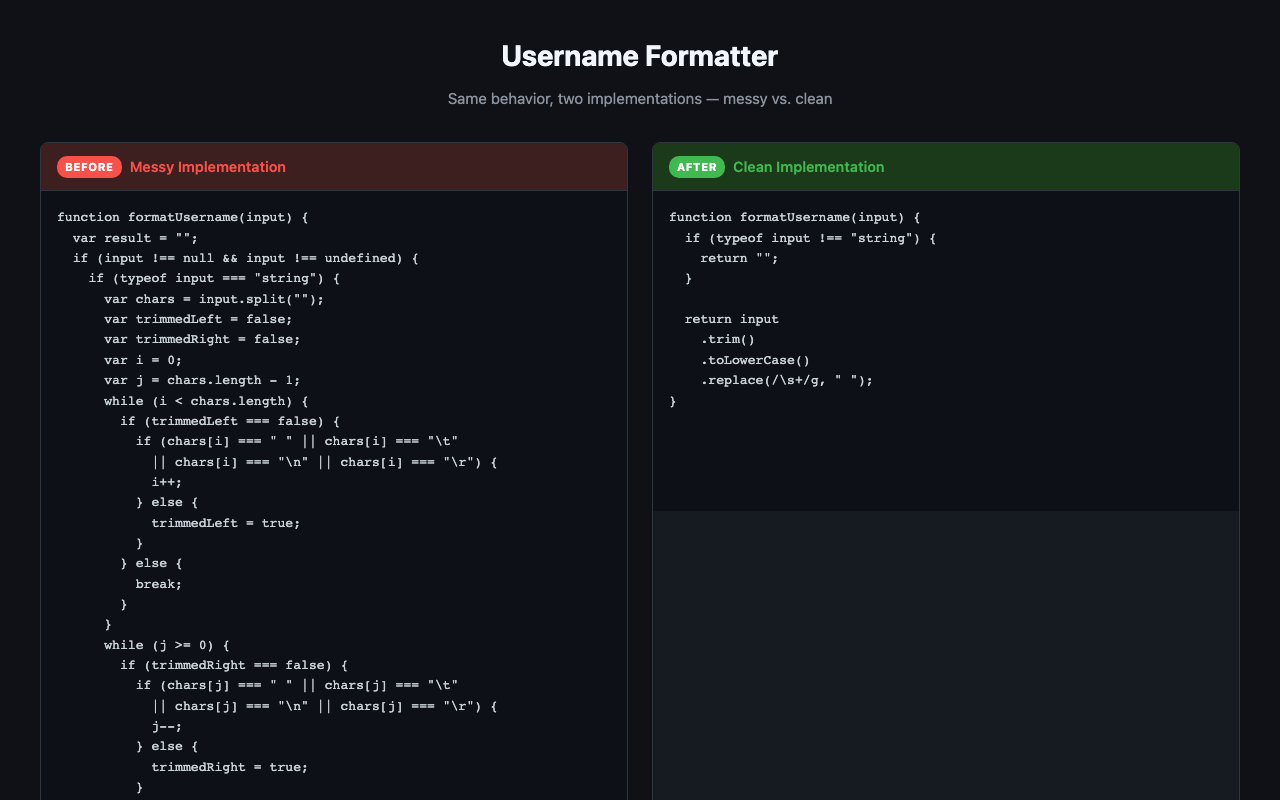Click the line 'var result = "";'

[x=136, y=238]
